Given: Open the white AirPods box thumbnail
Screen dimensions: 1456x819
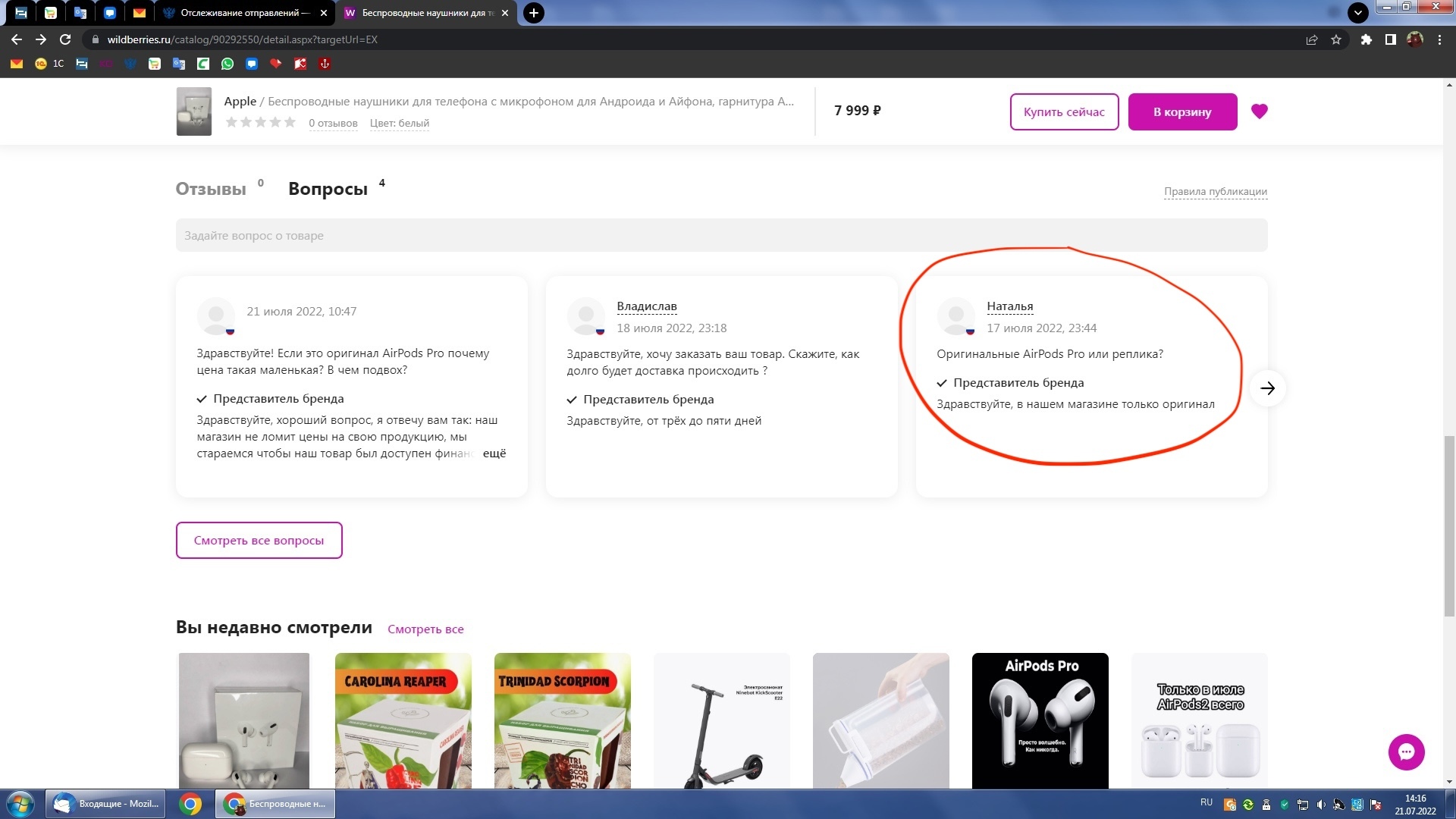Looking at the screenshot, I should click(243, 720).
